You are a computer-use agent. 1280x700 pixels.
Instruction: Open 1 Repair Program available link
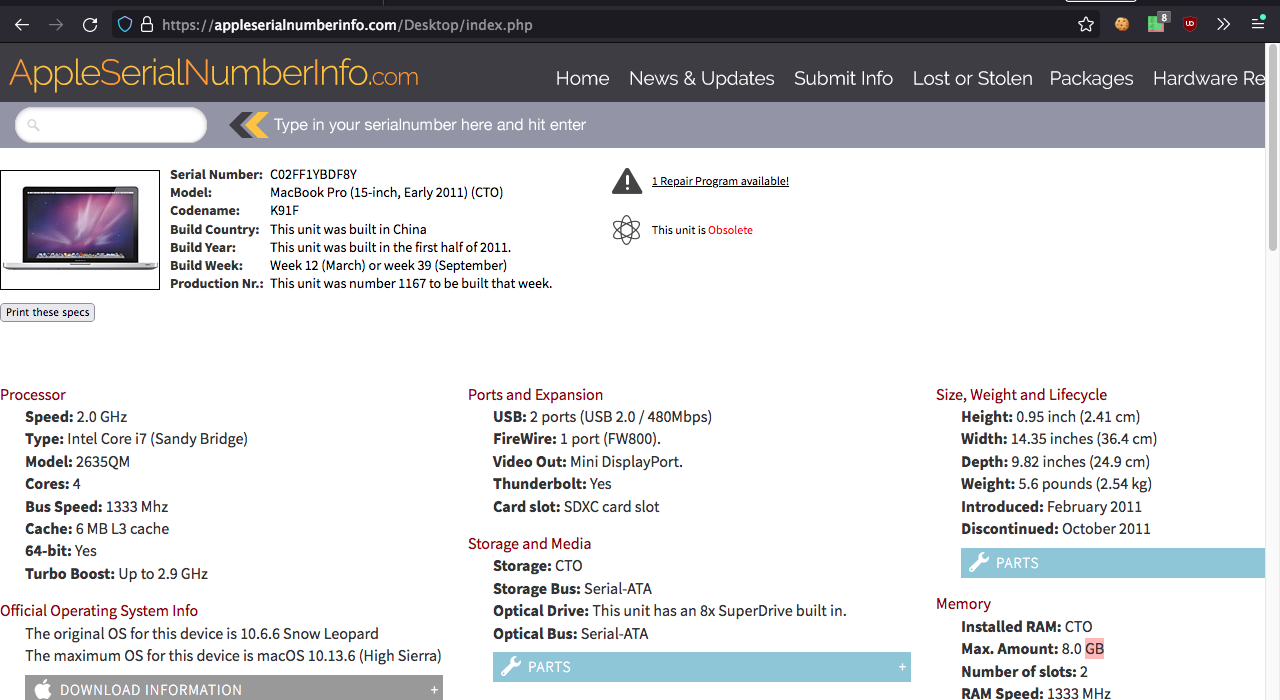(x=720, y=181)
